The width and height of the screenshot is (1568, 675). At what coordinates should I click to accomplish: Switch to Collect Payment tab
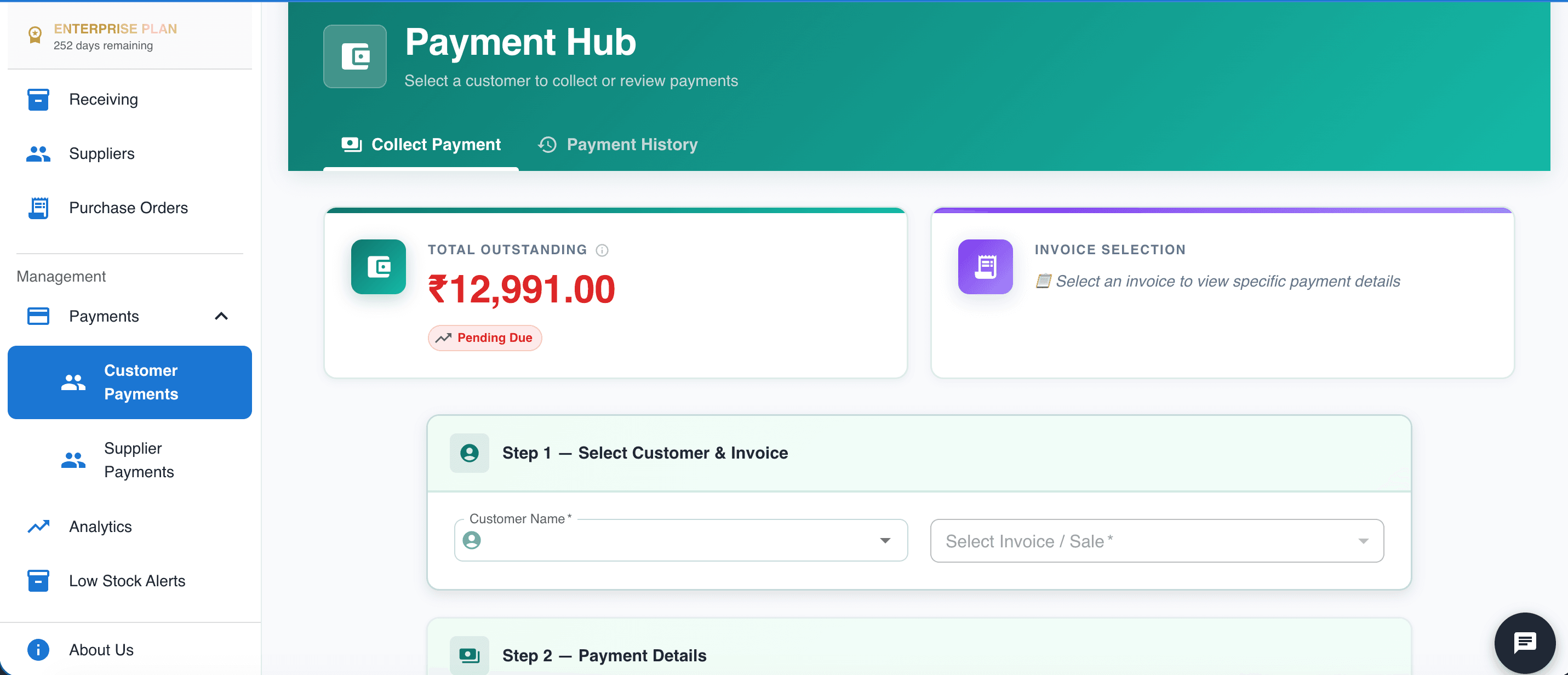click(421, 144)
